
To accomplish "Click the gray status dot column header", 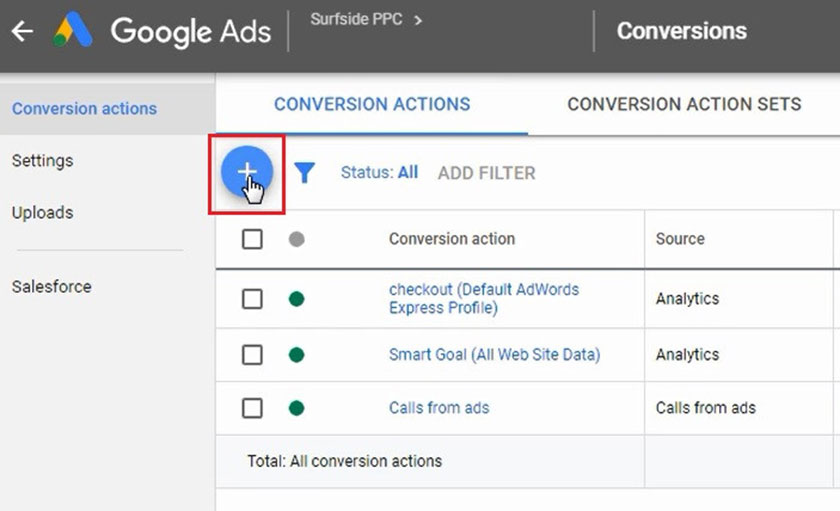I will 296,239.
